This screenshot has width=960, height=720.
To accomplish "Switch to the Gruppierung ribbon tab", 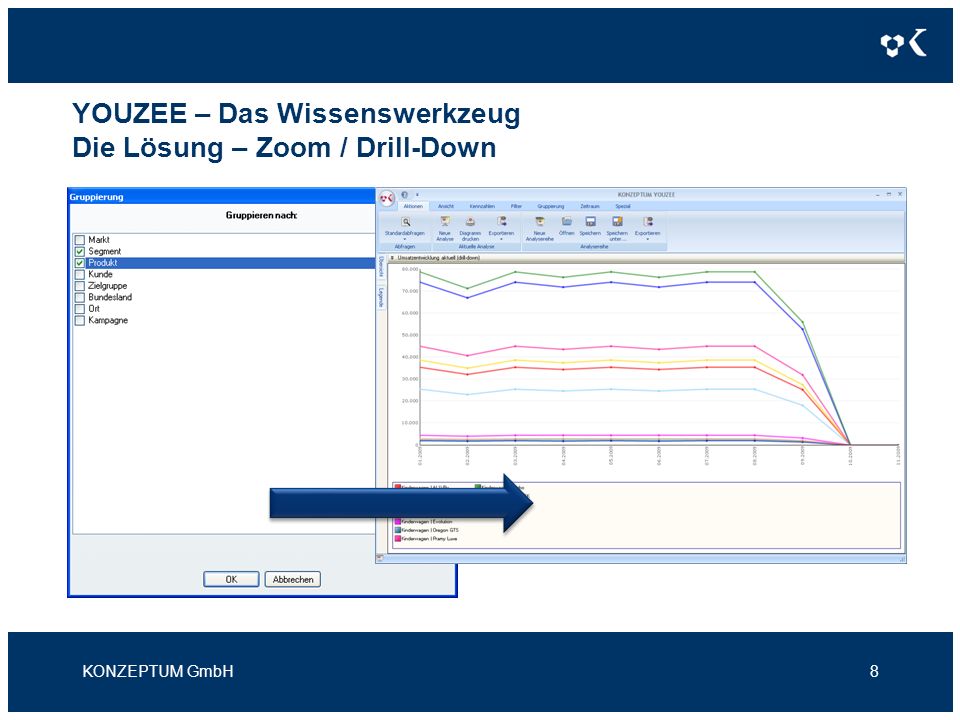I will [550, 206].
